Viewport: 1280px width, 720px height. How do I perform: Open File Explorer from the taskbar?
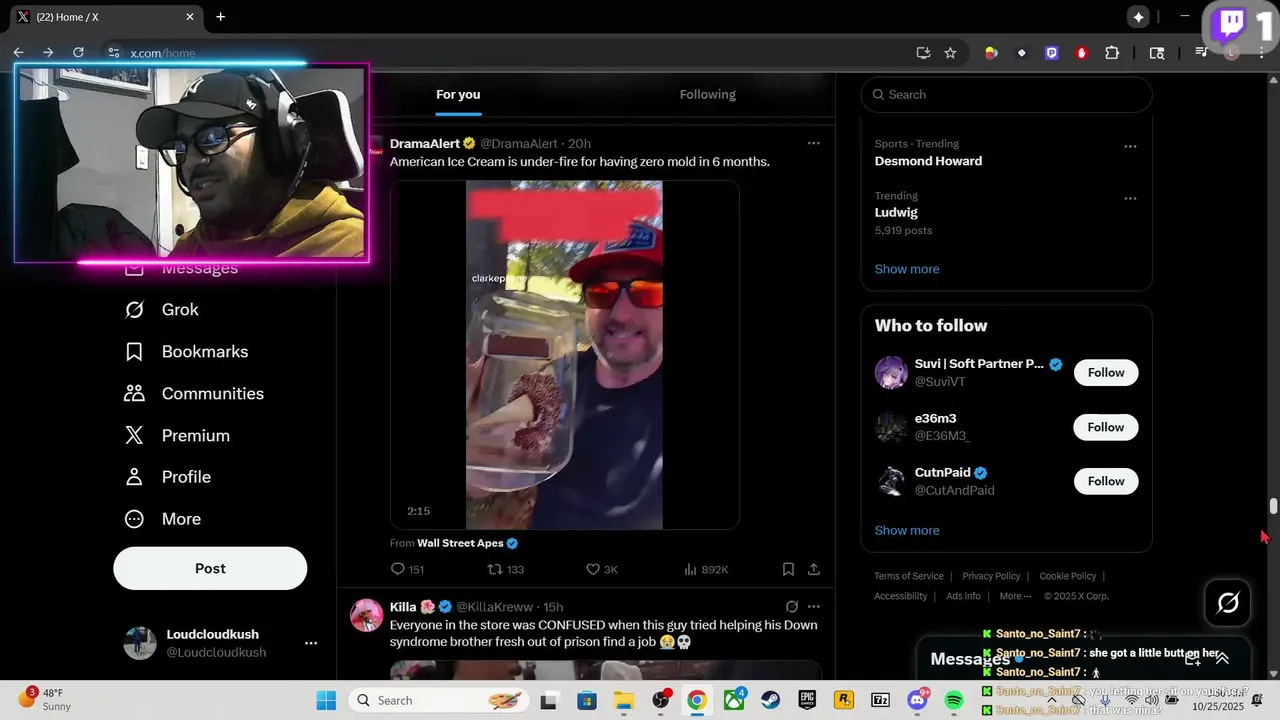click(x=623, y=700)
